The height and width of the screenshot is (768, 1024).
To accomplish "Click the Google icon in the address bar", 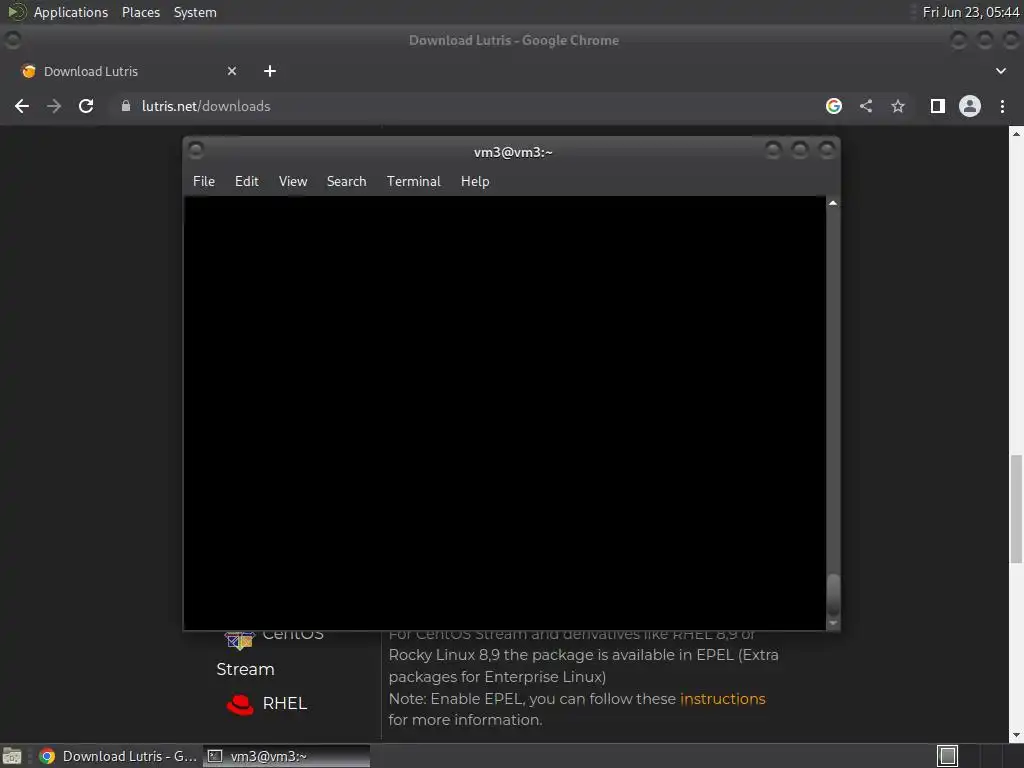I will (834, 106).
